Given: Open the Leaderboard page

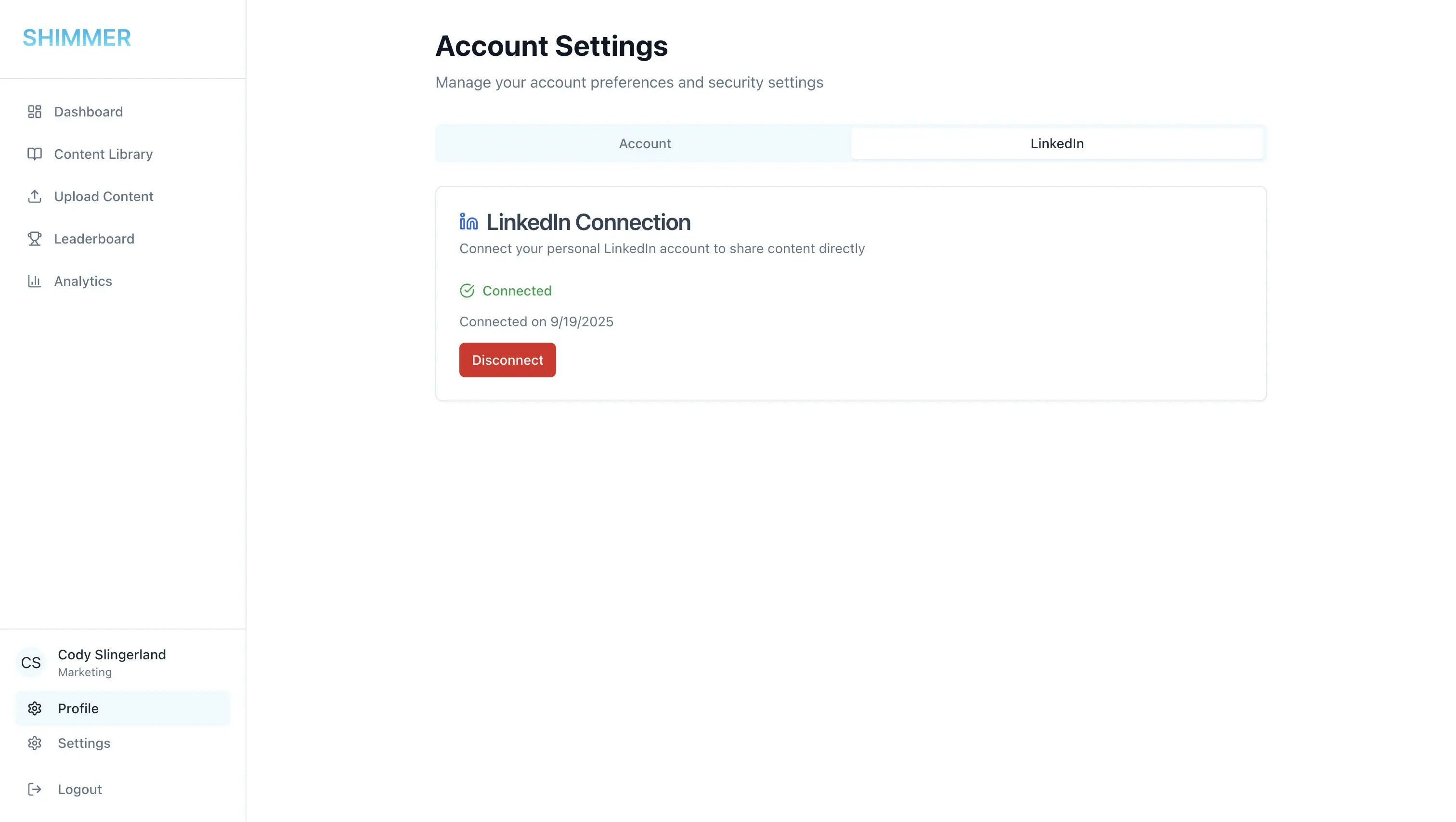Looking at the screenshot, I should point(94,238).
